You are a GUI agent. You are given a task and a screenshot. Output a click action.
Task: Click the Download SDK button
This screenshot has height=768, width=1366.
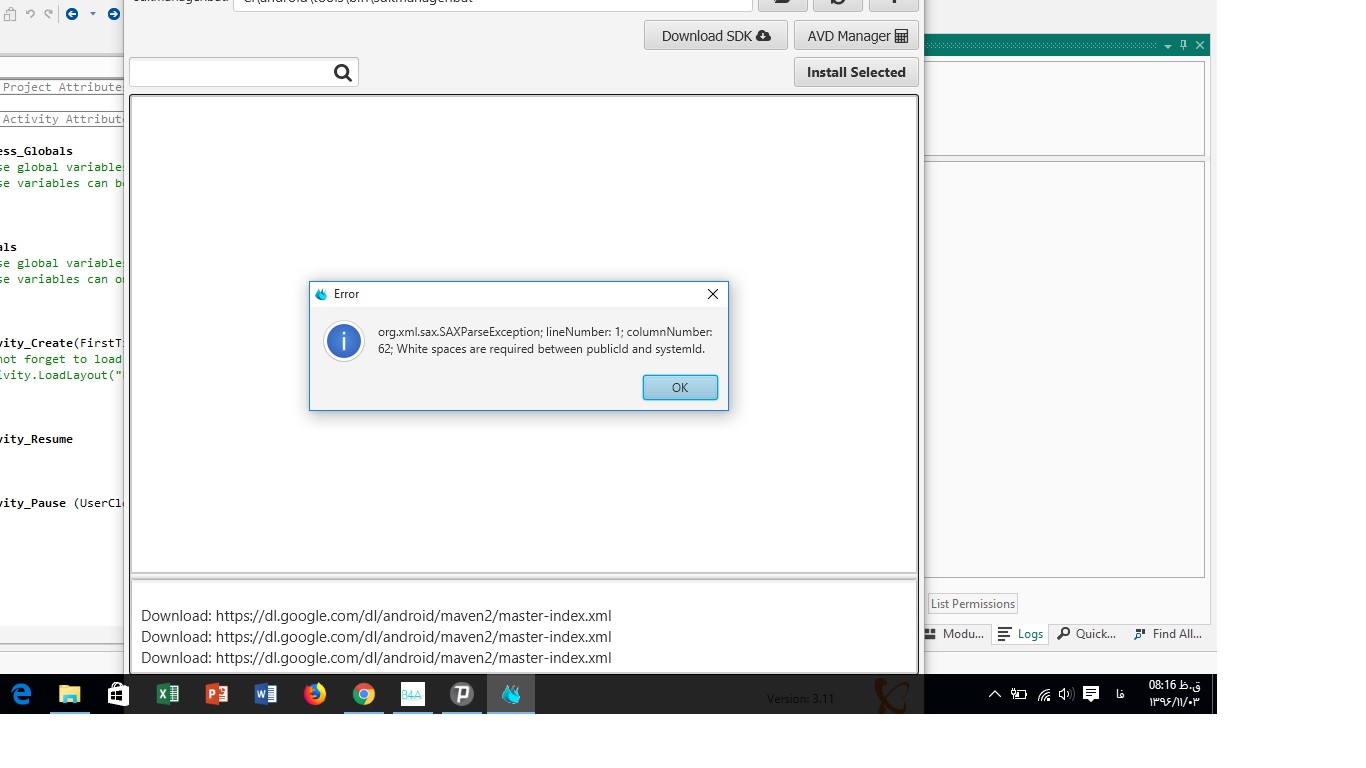pos(716,36)
